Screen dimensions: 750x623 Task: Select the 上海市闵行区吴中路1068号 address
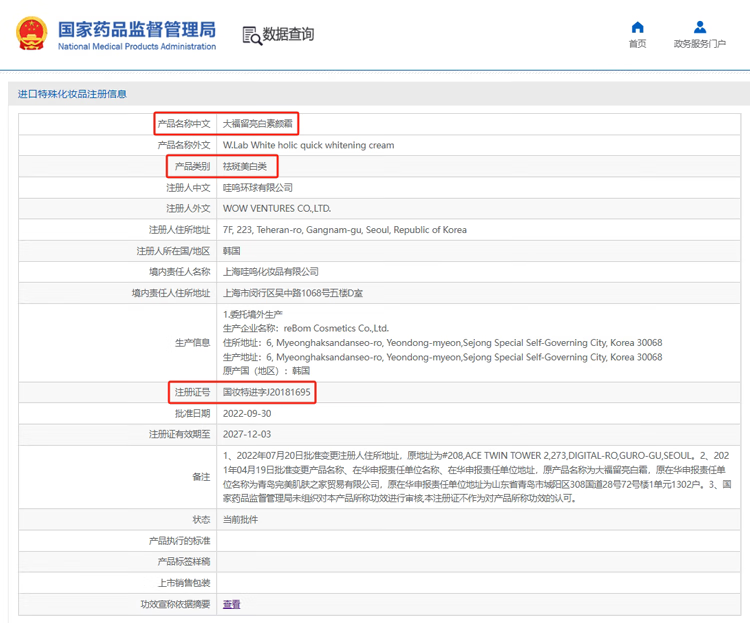(293, 293)
